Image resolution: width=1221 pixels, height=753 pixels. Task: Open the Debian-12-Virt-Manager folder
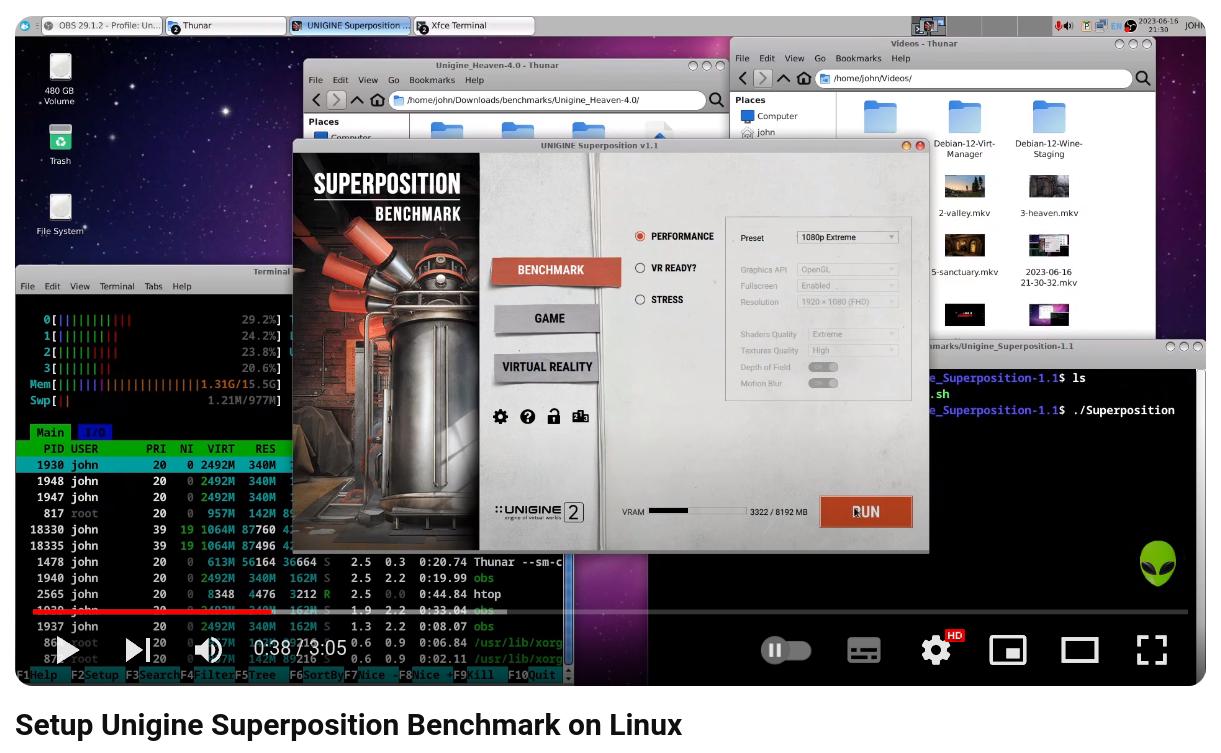964,130
